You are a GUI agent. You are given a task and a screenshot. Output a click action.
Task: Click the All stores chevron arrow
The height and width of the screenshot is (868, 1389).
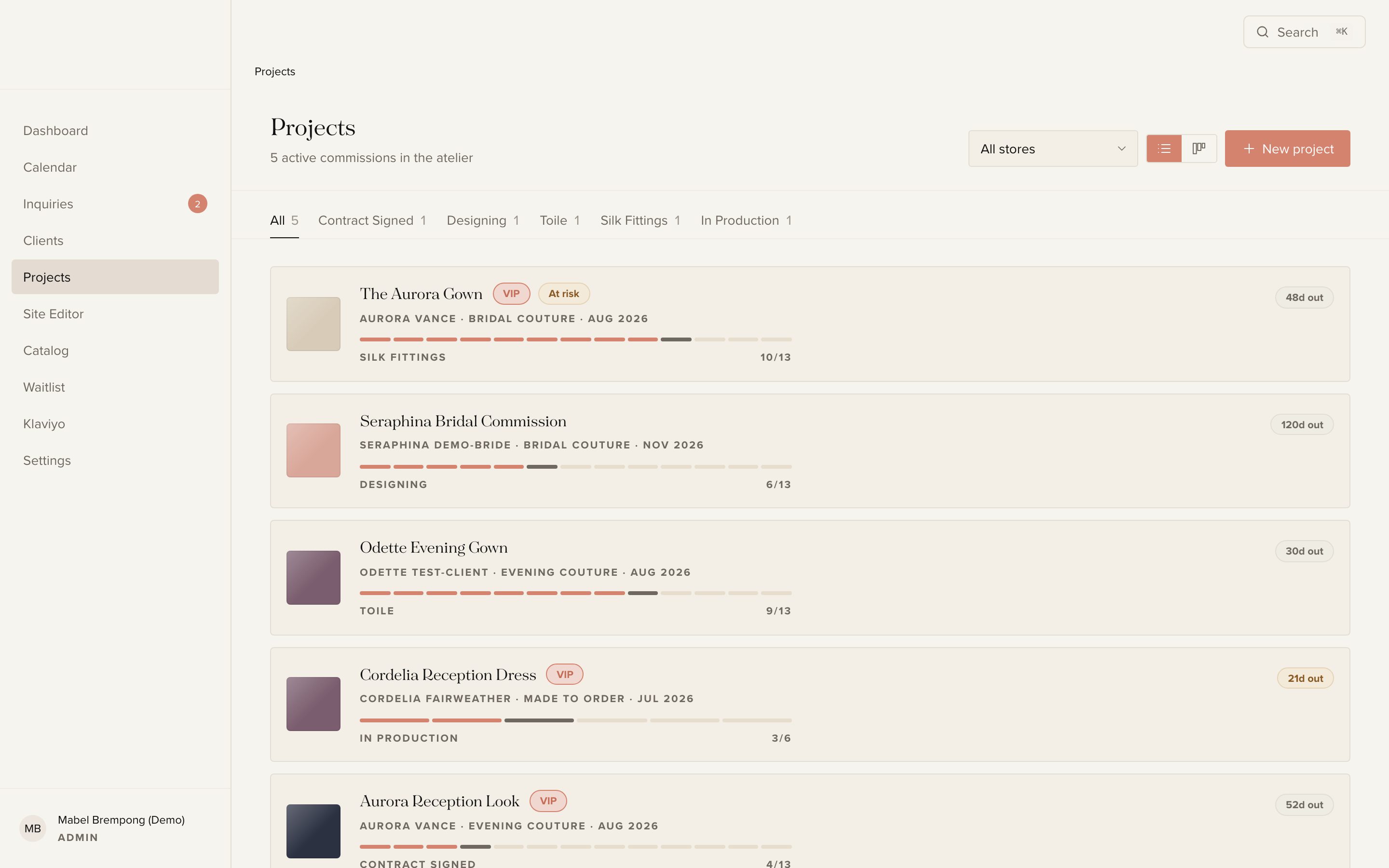(1121, 149)
